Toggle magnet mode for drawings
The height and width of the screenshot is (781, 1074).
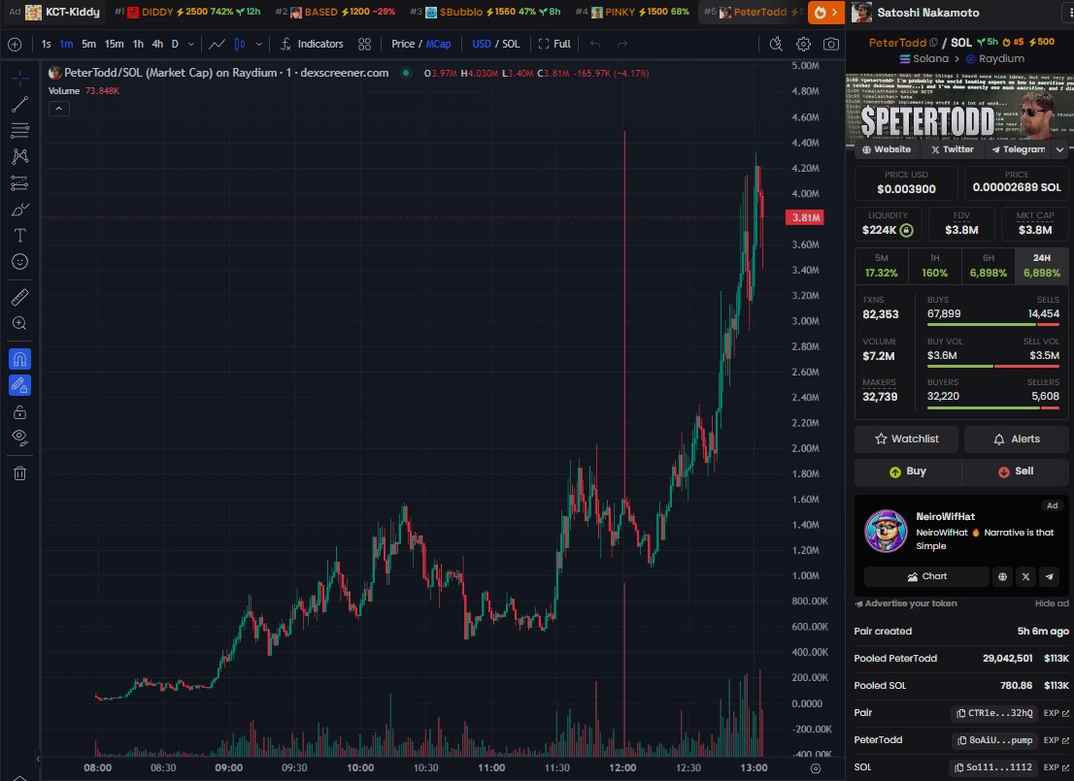[20, 359]
